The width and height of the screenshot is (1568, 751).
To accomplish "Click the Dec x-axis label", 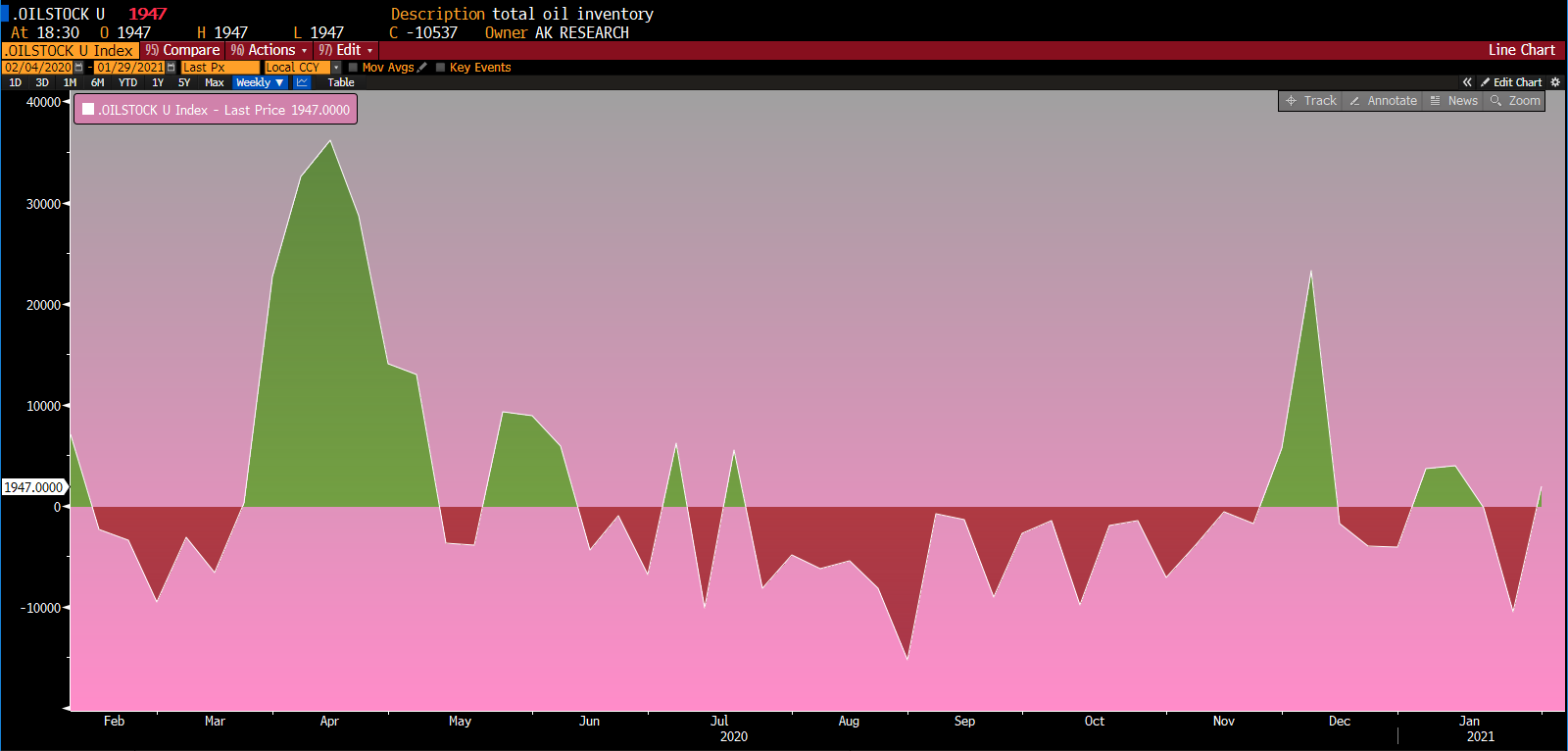I will (x=1340, y=721).
